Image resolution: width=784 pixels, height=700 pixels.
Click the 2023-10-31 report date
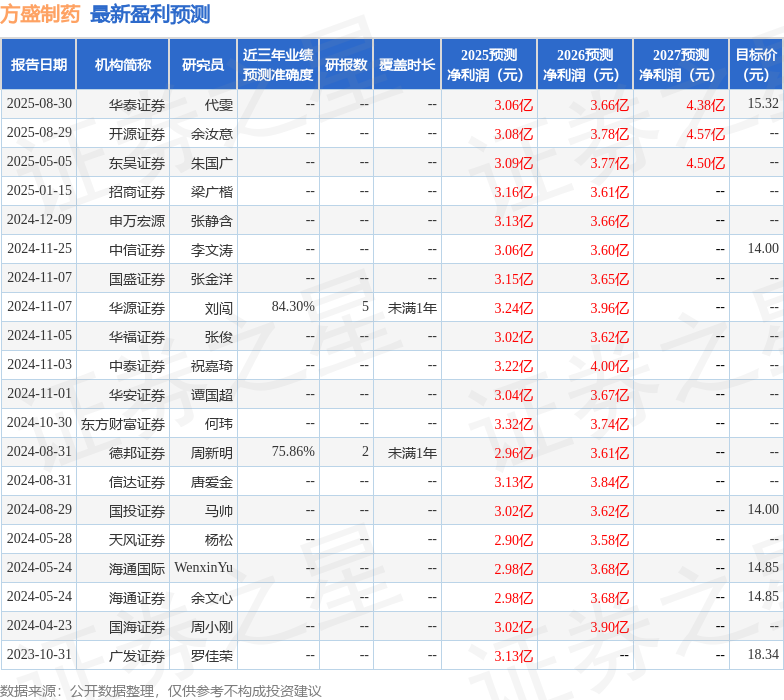(x=40, y=654)
